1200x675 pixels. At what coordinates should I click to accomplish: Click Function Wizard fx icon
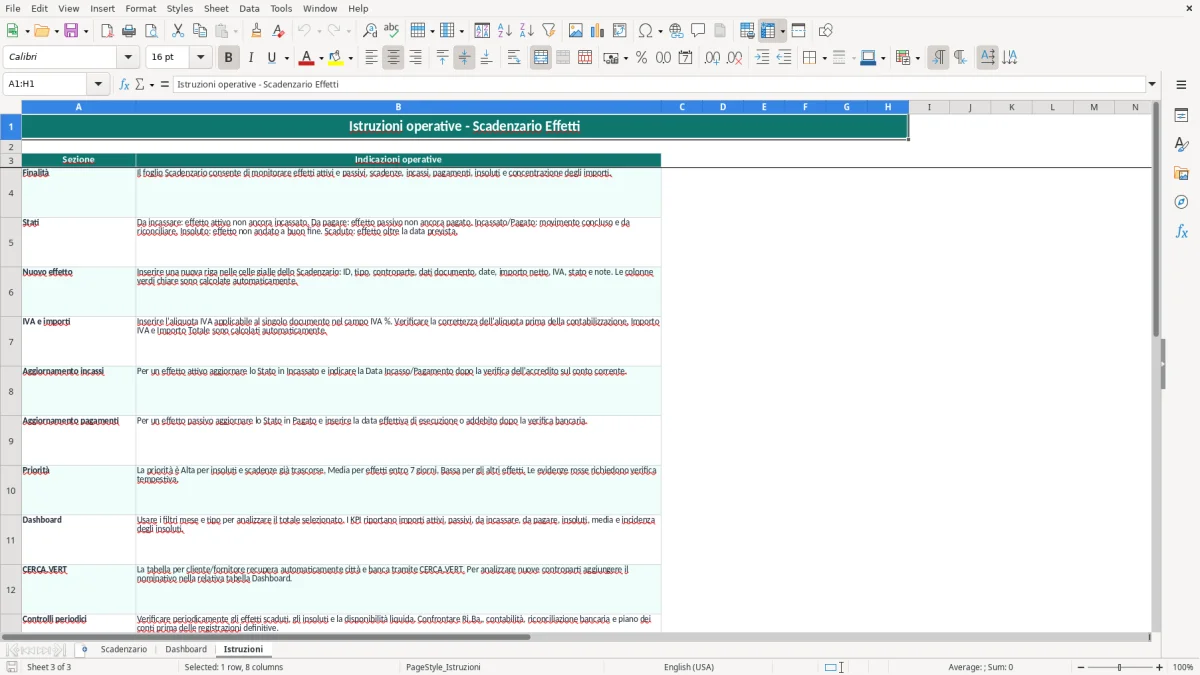pyautogui.click(x=125, y=84)
